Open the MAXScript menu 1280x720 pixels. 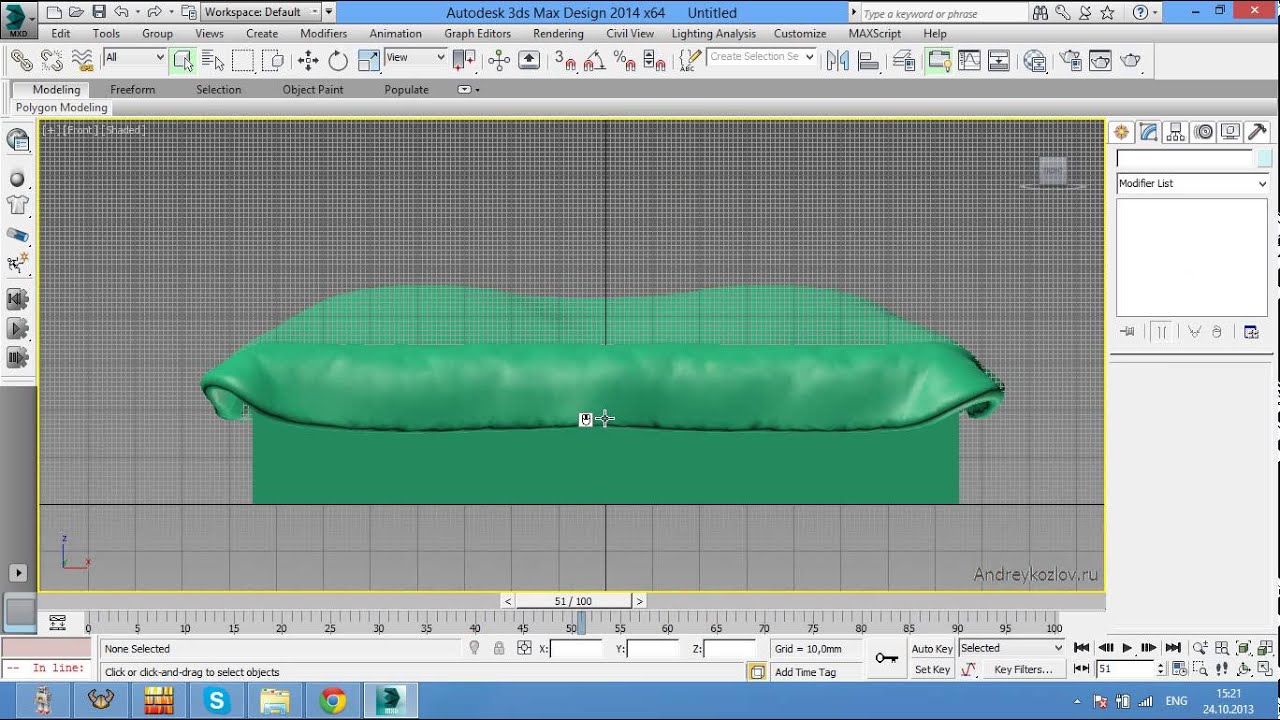tap(874, 33)
